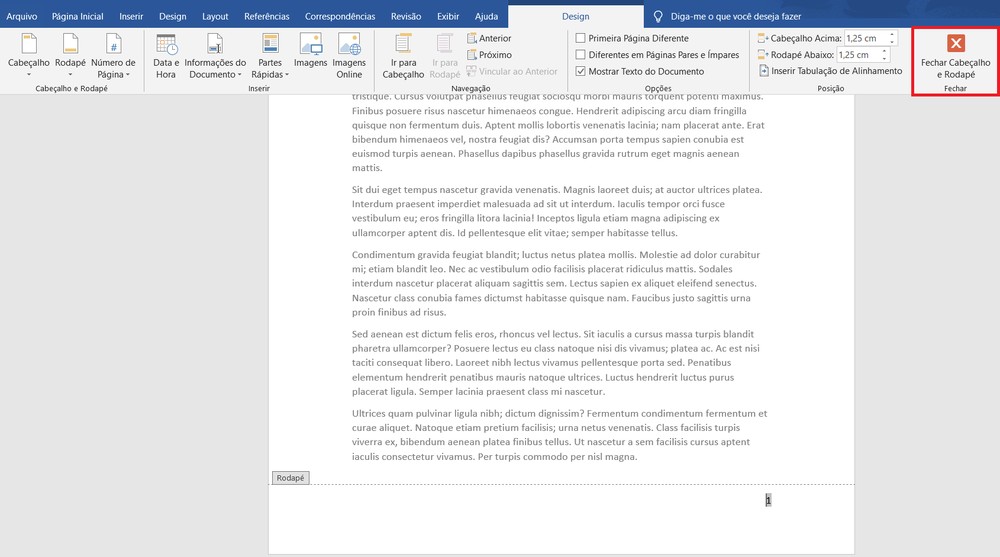Decrease Cabeçalho Acima value with down arrow

(892, 42)
